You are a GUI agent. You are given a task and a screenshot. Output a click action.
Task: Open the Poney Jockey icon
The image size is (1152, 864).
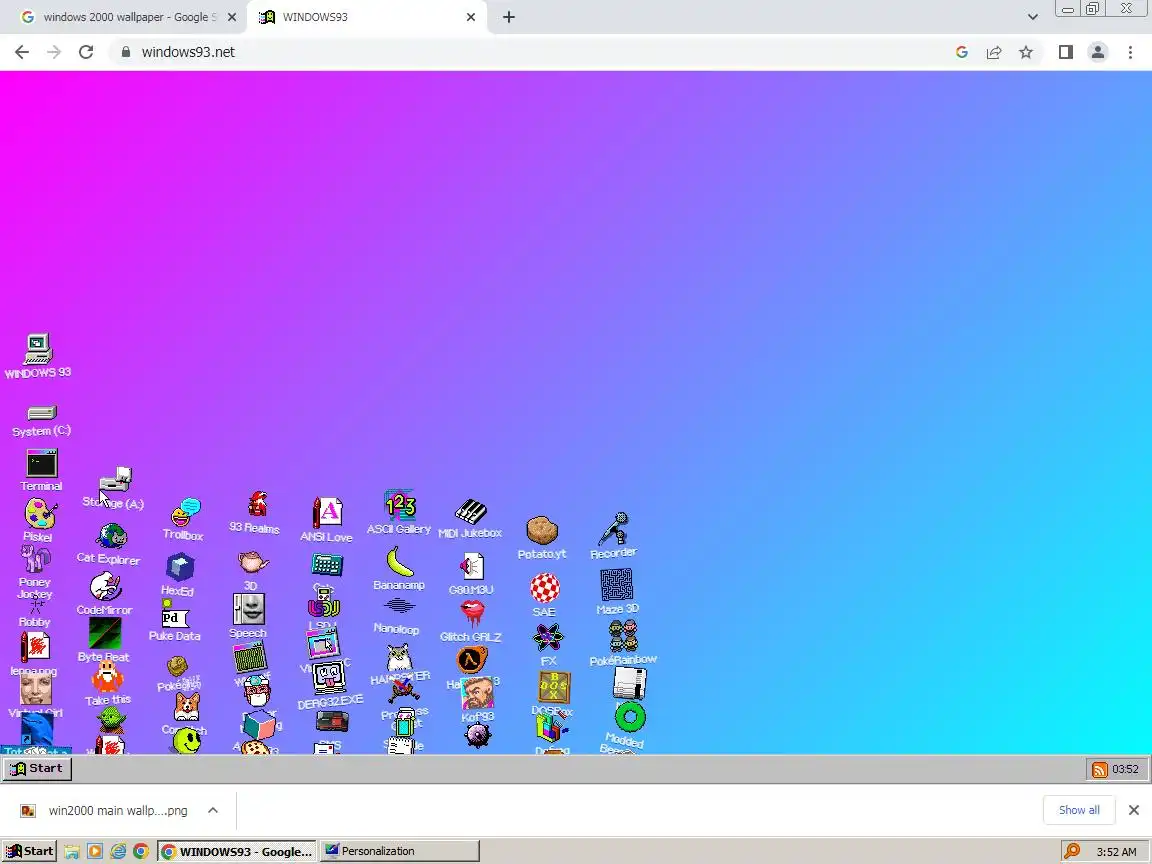click(x=35, y=559)
